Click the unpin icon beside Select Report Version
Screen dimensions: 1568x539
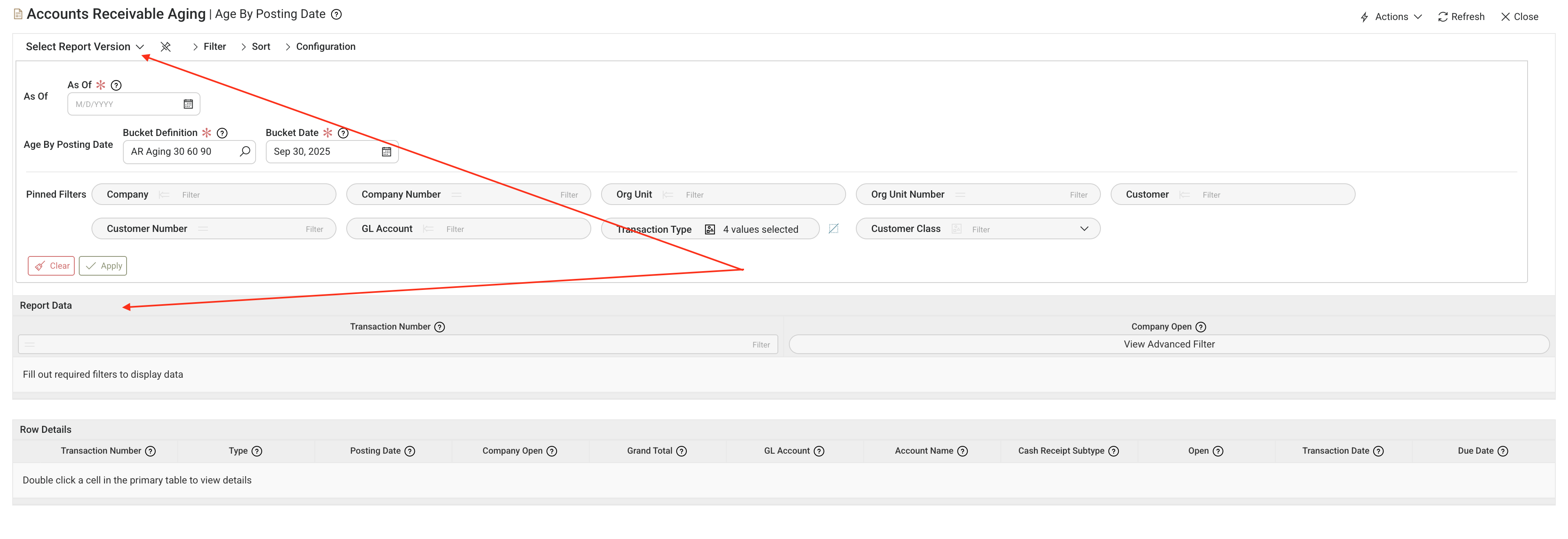pyautogui.click(x=165, y=47)
